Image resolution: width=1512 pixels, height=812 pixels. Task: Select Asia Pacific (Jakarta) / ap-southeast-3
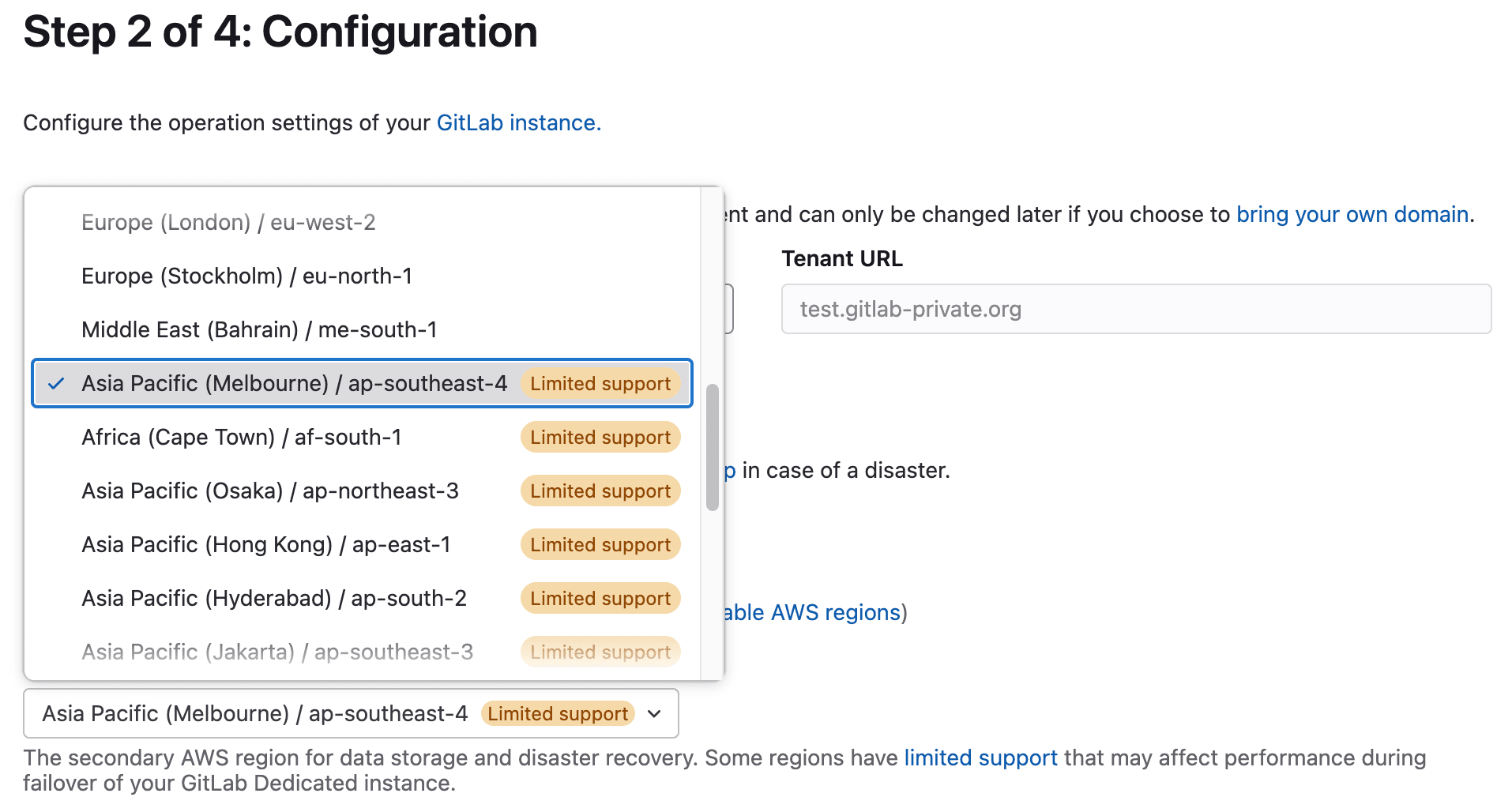pyautogui.click(x=362, y=652)
